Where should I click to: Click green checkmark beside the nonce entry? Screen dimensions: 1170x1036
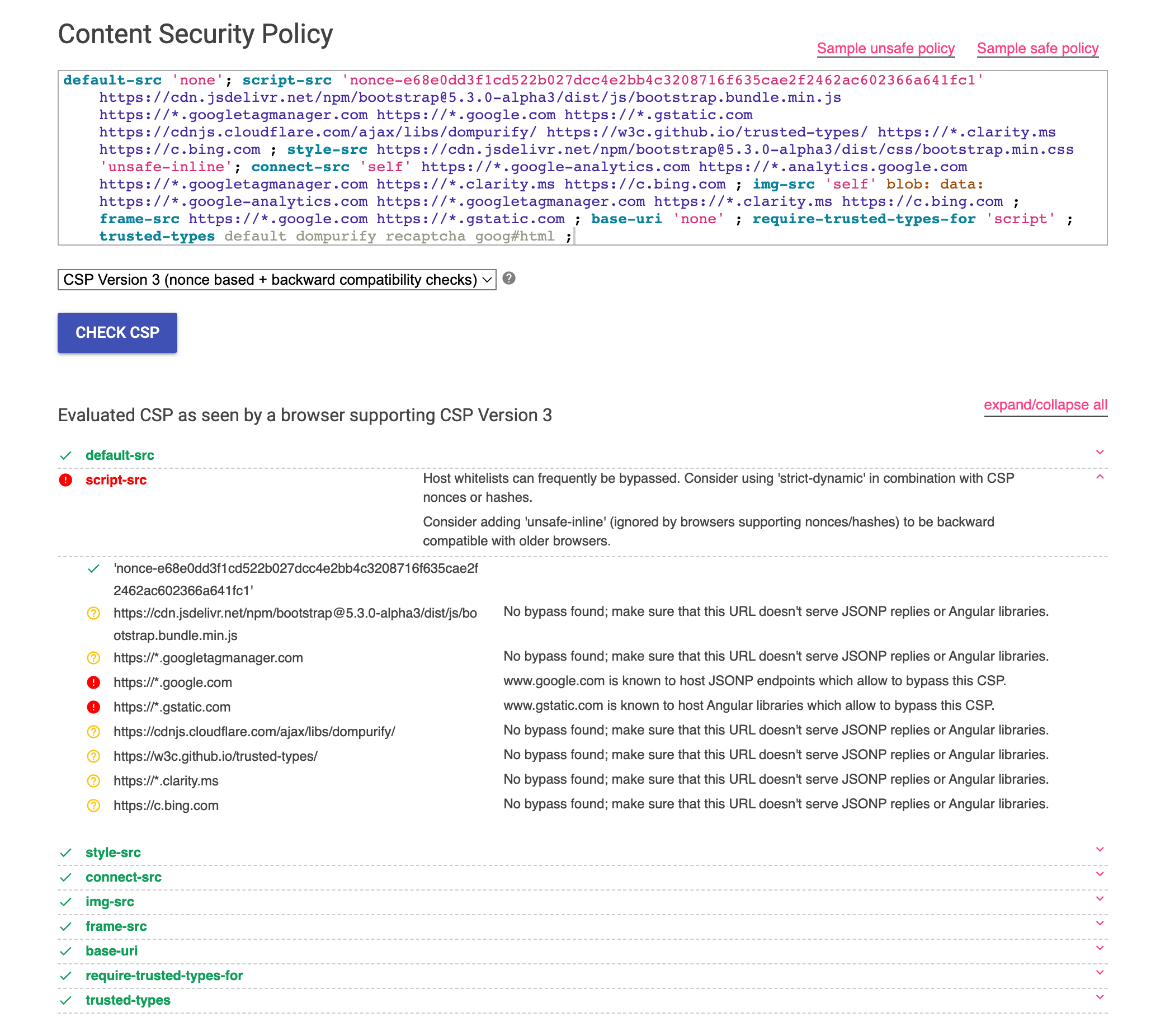[93, 568]
